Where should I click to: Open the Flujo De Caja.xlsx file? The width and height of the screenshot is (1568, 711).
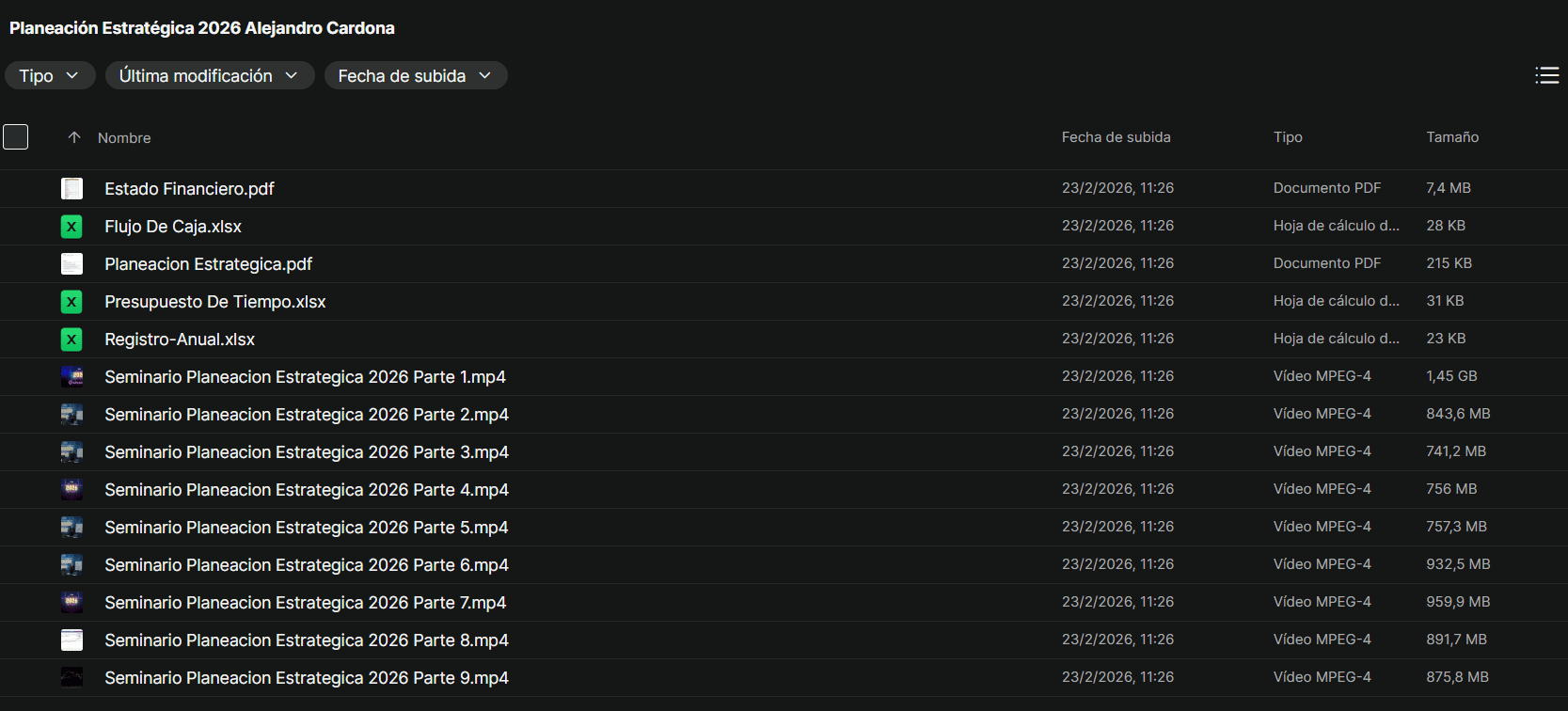coord(173,227)
